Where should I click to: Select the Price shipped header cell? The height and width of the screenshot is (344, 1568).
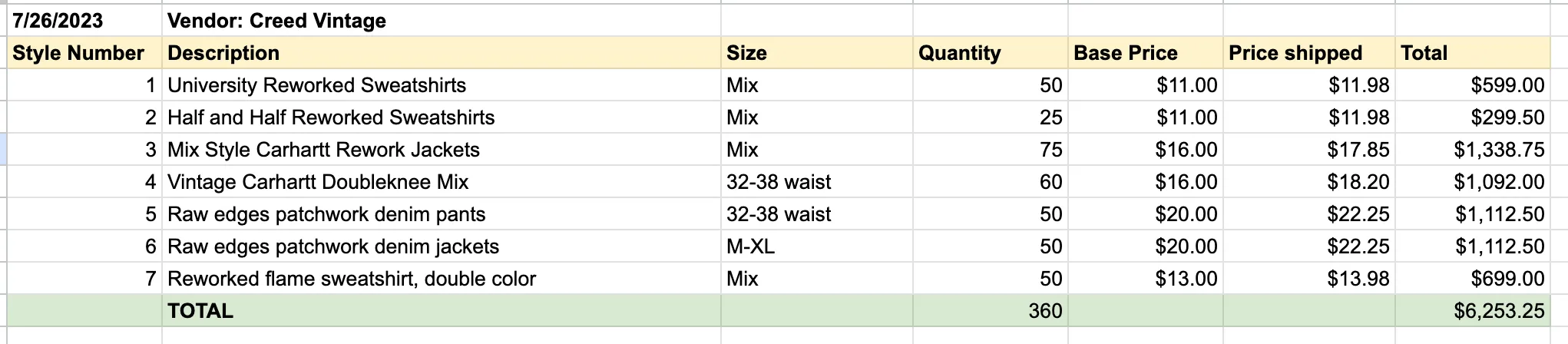(x=1309, y=53)
